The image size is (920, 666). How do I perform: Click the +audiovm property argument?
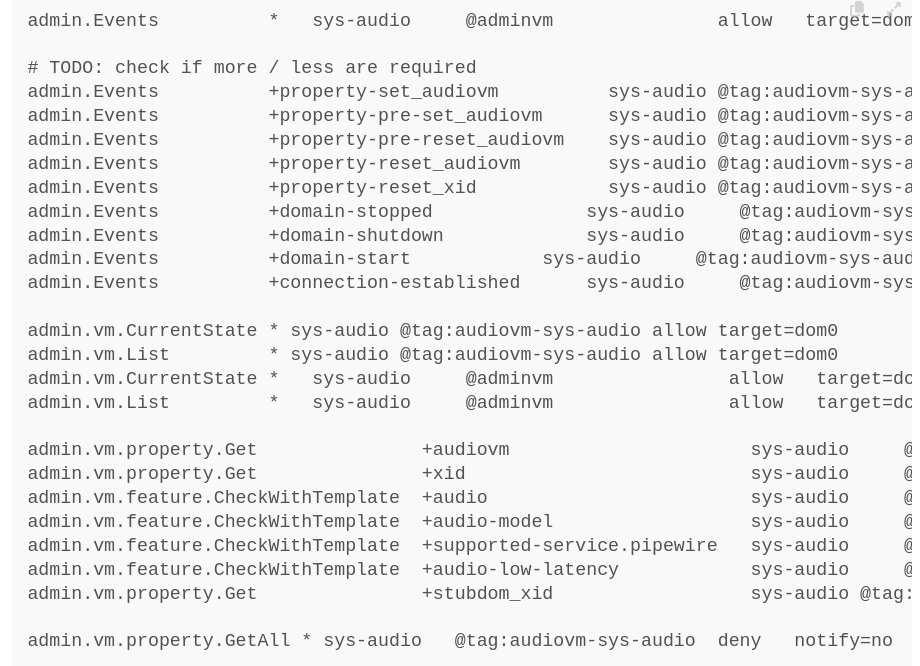pos(466,449)
